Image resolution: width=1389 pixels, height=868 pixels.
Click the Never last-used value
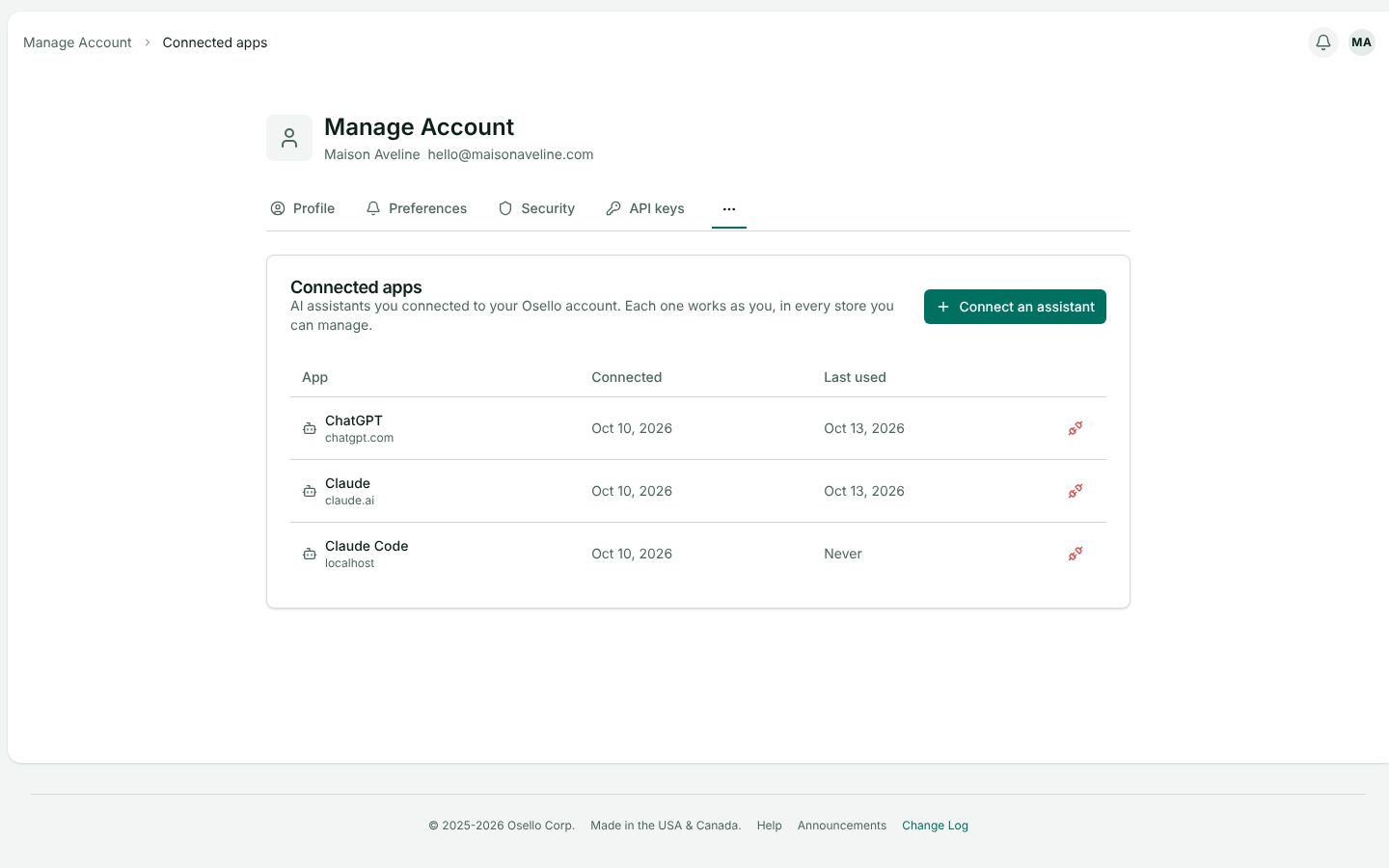click(843, 554)
